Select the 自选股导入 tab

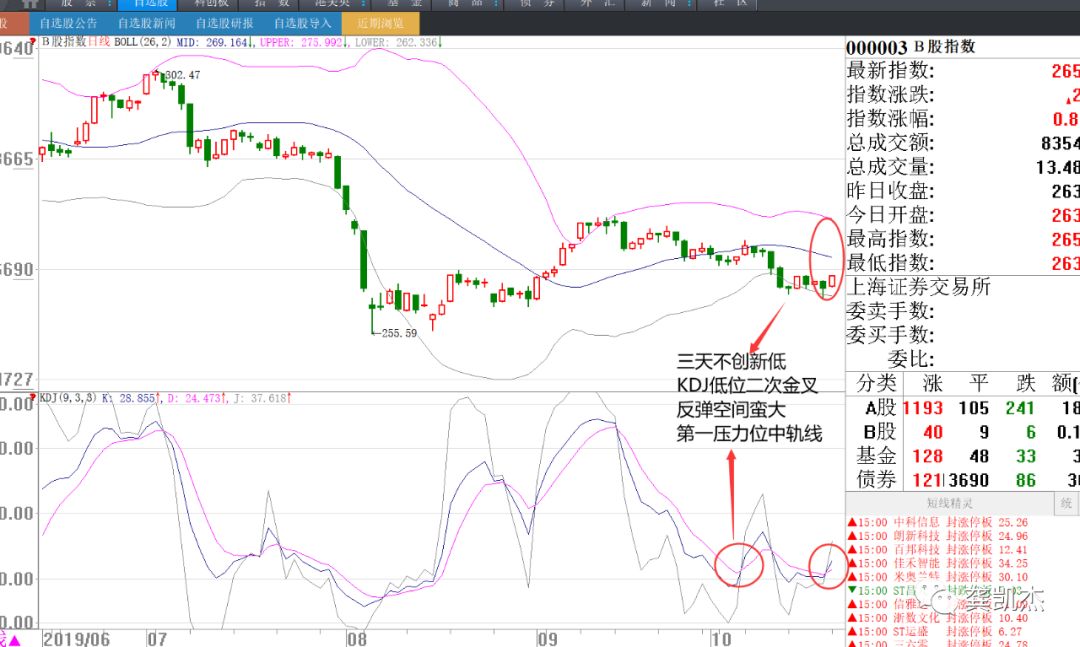pos(302,23)
